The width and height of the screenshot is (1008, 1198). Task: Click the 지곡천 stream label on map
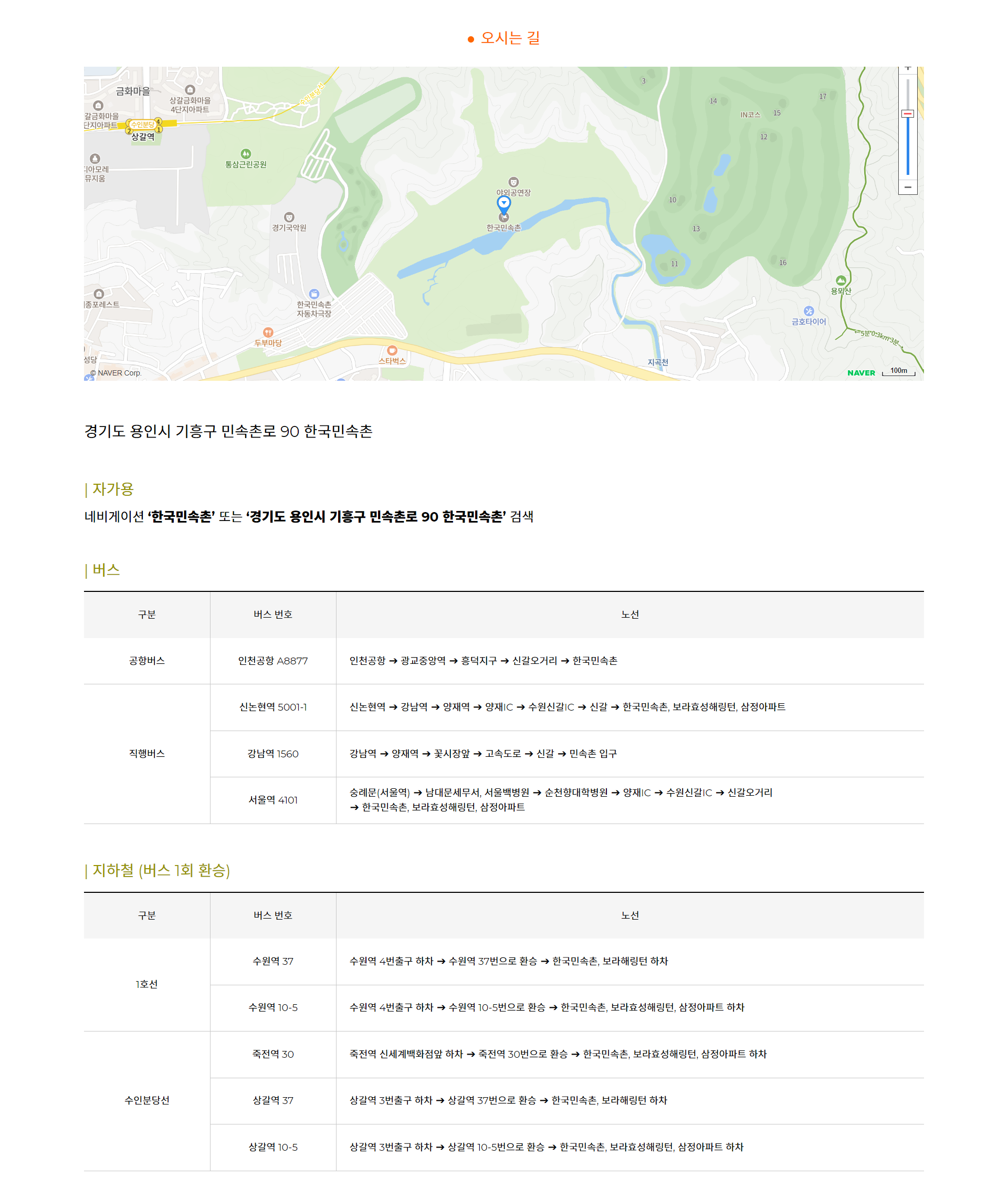tap(658, 362)
